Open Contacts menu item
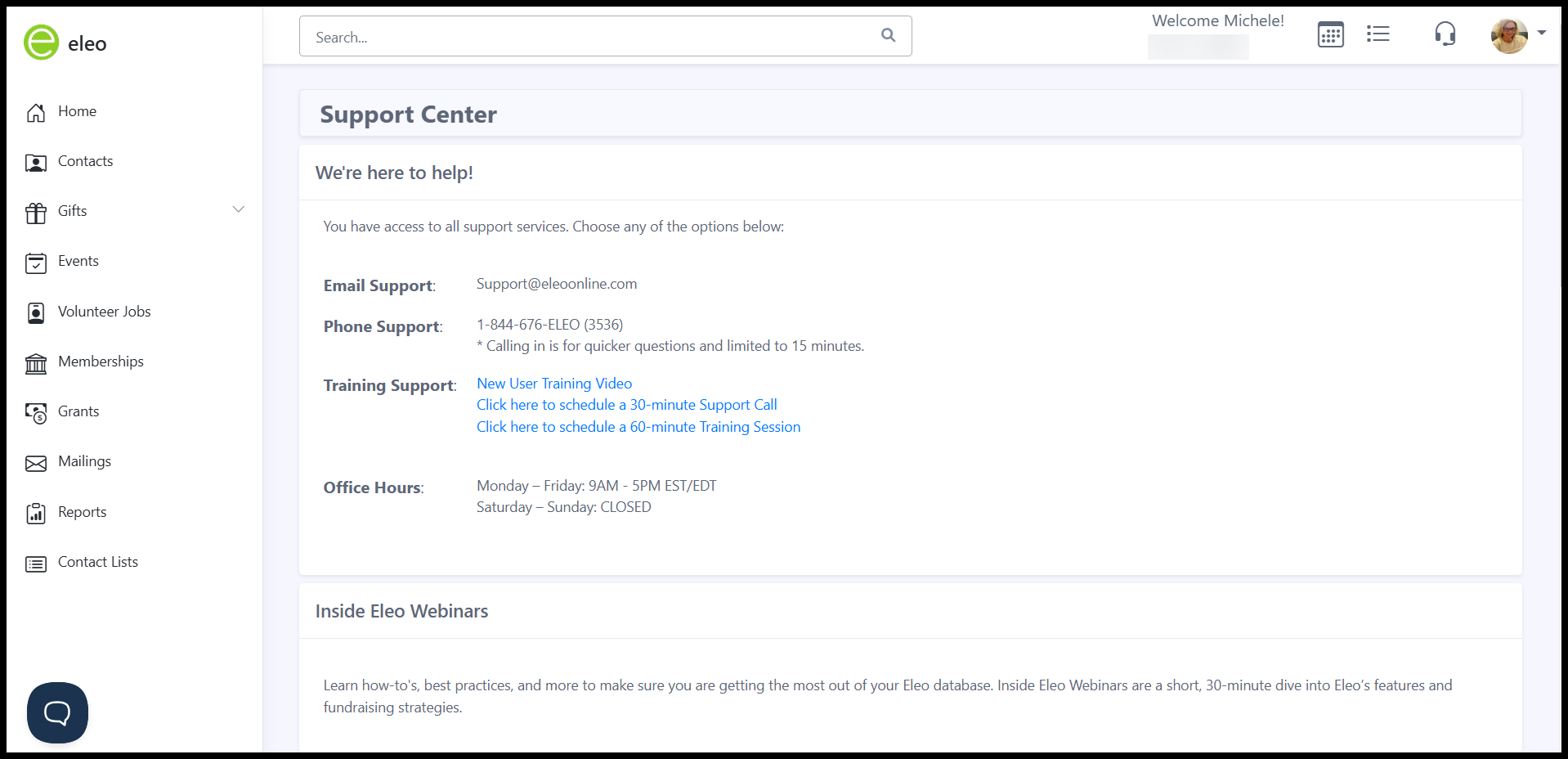Image resolution: width=1568 pixels, height=759 pixels. (x=85, y=161)
